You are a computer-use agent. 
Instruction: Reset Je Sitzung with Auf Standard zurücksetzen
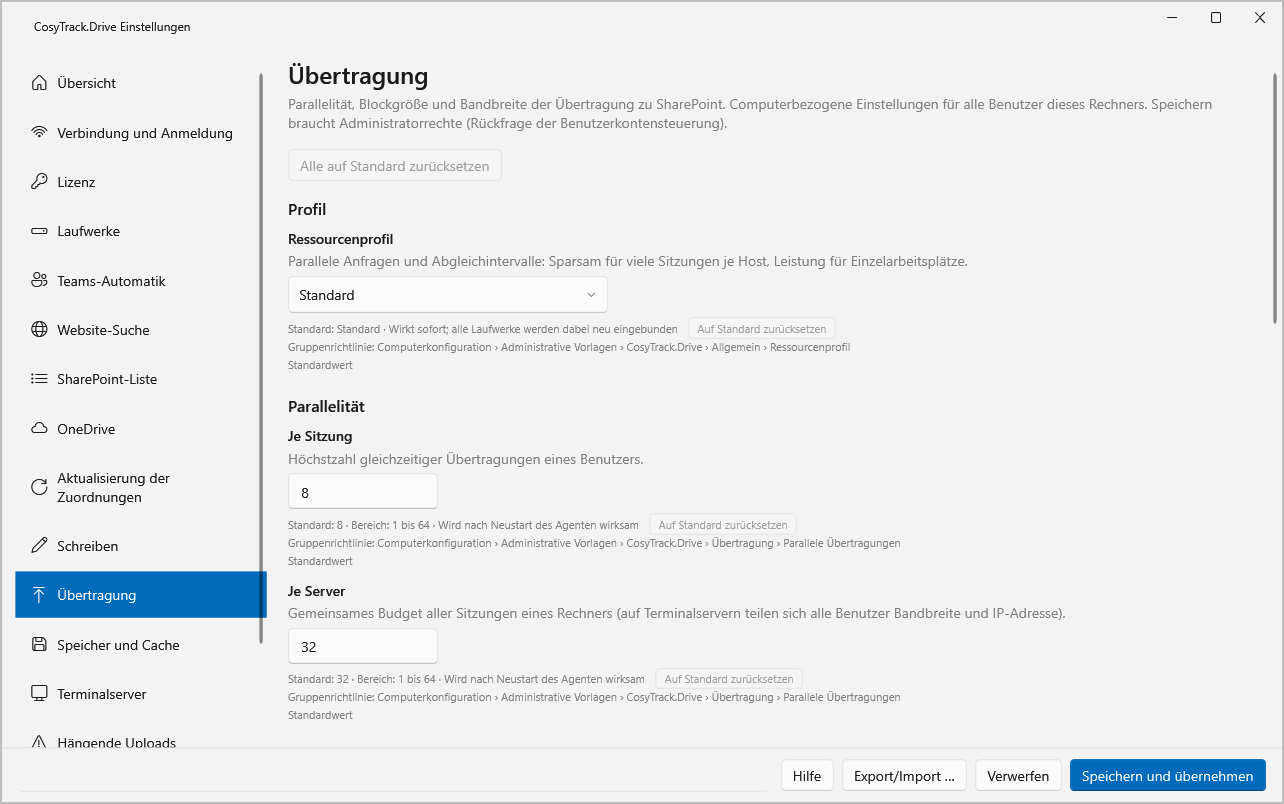(x=723, y=525)
